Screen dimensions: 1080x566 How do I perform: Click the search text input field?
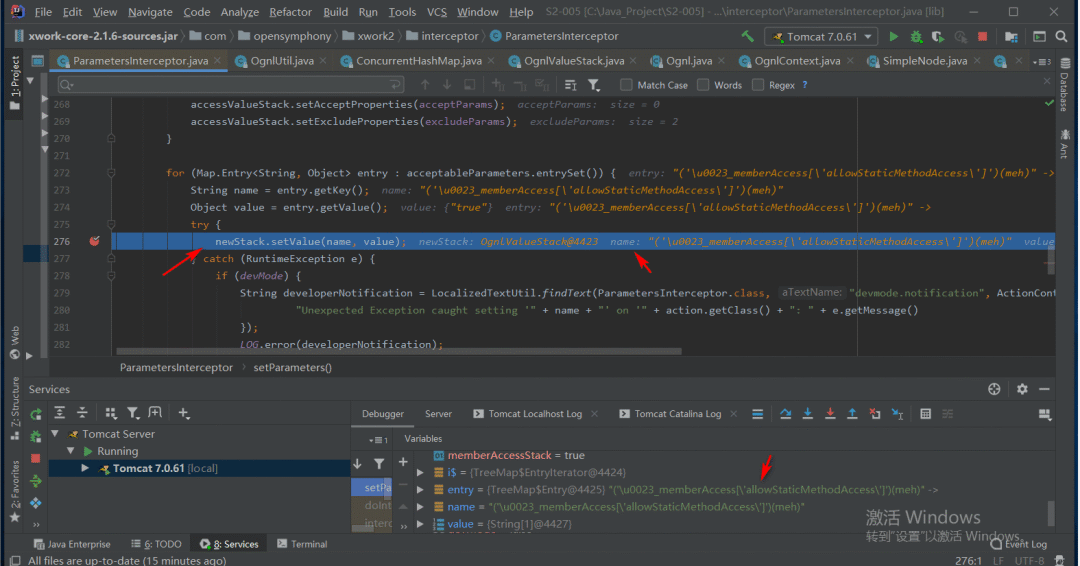tap(231, 85)
